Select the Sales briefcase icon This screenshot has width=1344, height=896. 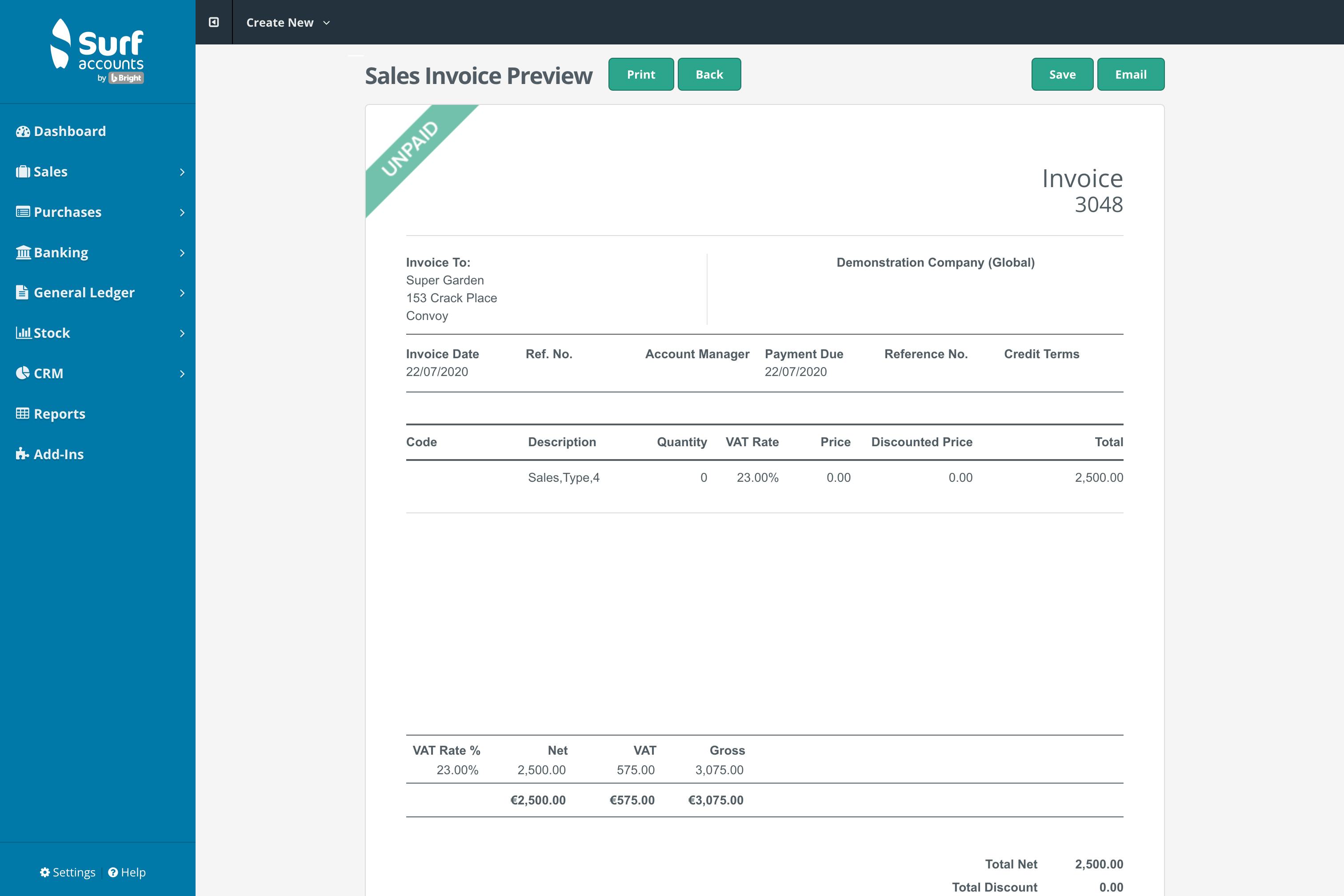[22, 172]
